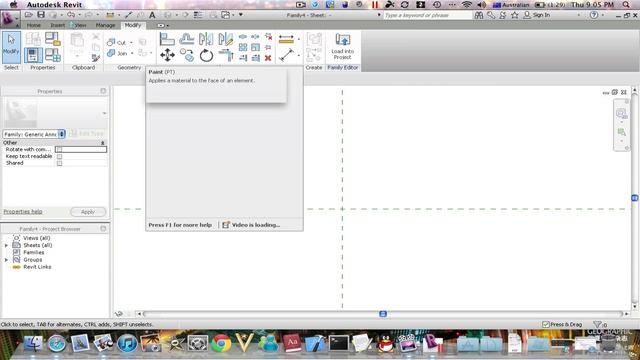640x360 pixels.
Task: Select the Modify ribbon tab
Action: [x=133, y=25]
